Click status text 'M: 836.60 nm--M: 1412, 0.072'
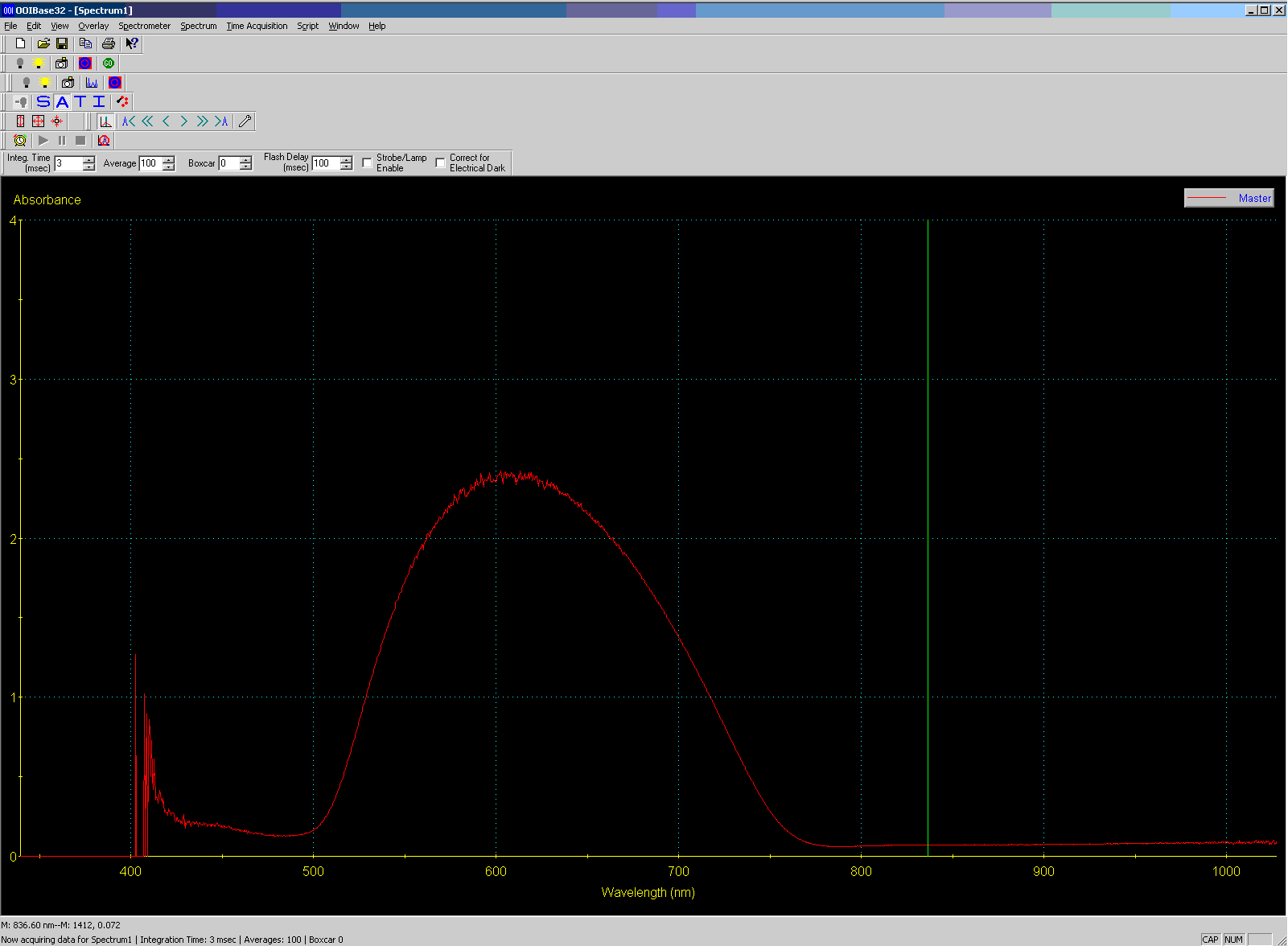The width and height of the screenshot is (1288, 946). pos(61,925)
